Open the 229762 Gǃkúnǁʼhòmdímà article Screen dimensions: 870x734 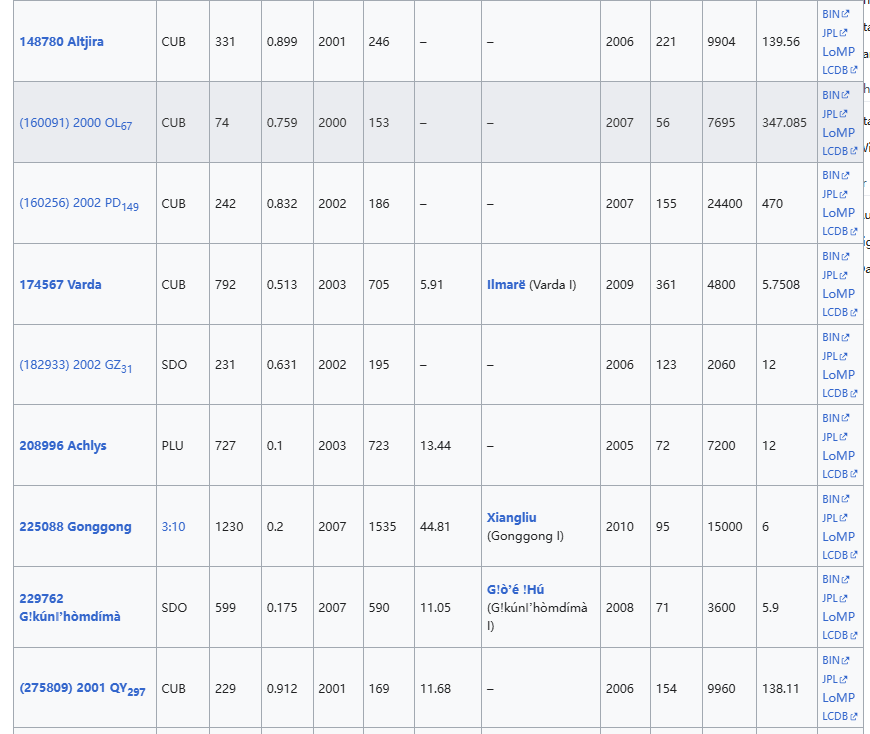point(69,607)
